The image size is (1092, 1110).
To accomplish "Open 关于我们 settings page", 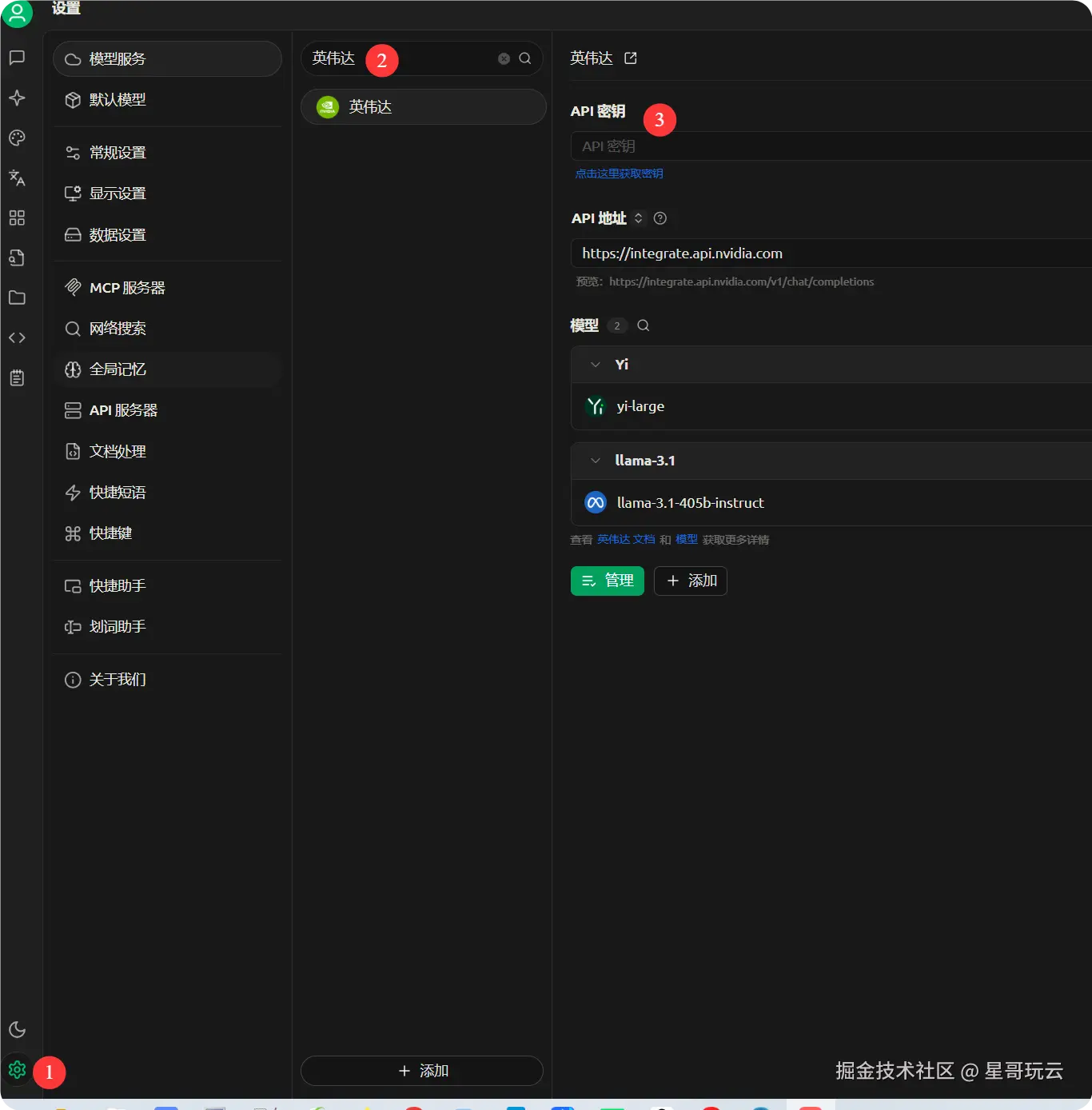I will pos(167,680).
